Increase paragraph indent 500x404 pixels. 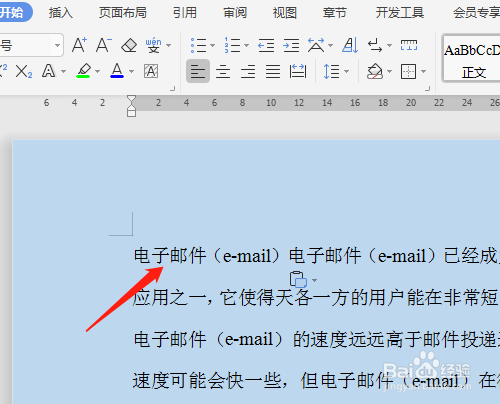pos(291,45)
